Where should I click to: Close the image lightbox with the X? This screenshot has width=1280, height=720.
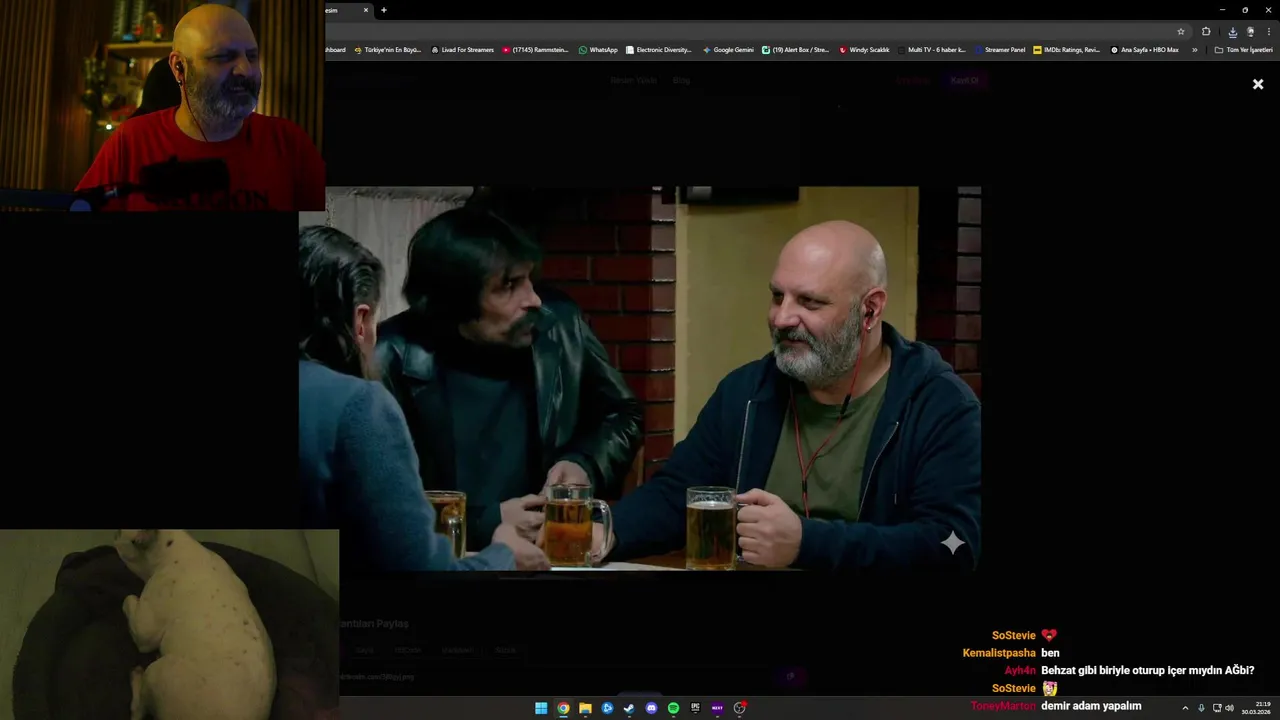(1258, 84)
